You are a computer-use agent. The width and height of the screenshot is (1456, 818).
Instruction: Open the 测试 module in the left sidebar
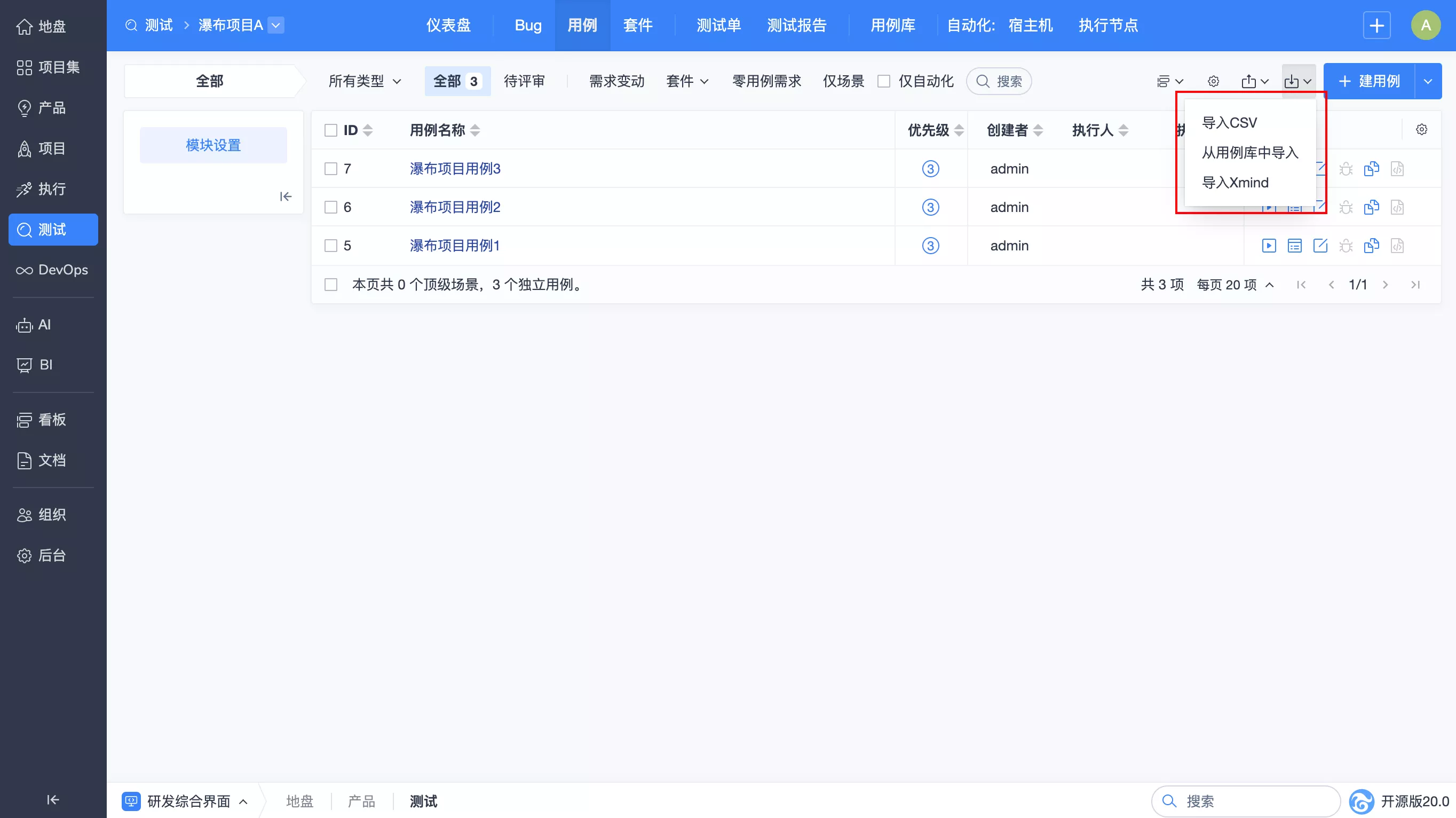coord(52,230)
